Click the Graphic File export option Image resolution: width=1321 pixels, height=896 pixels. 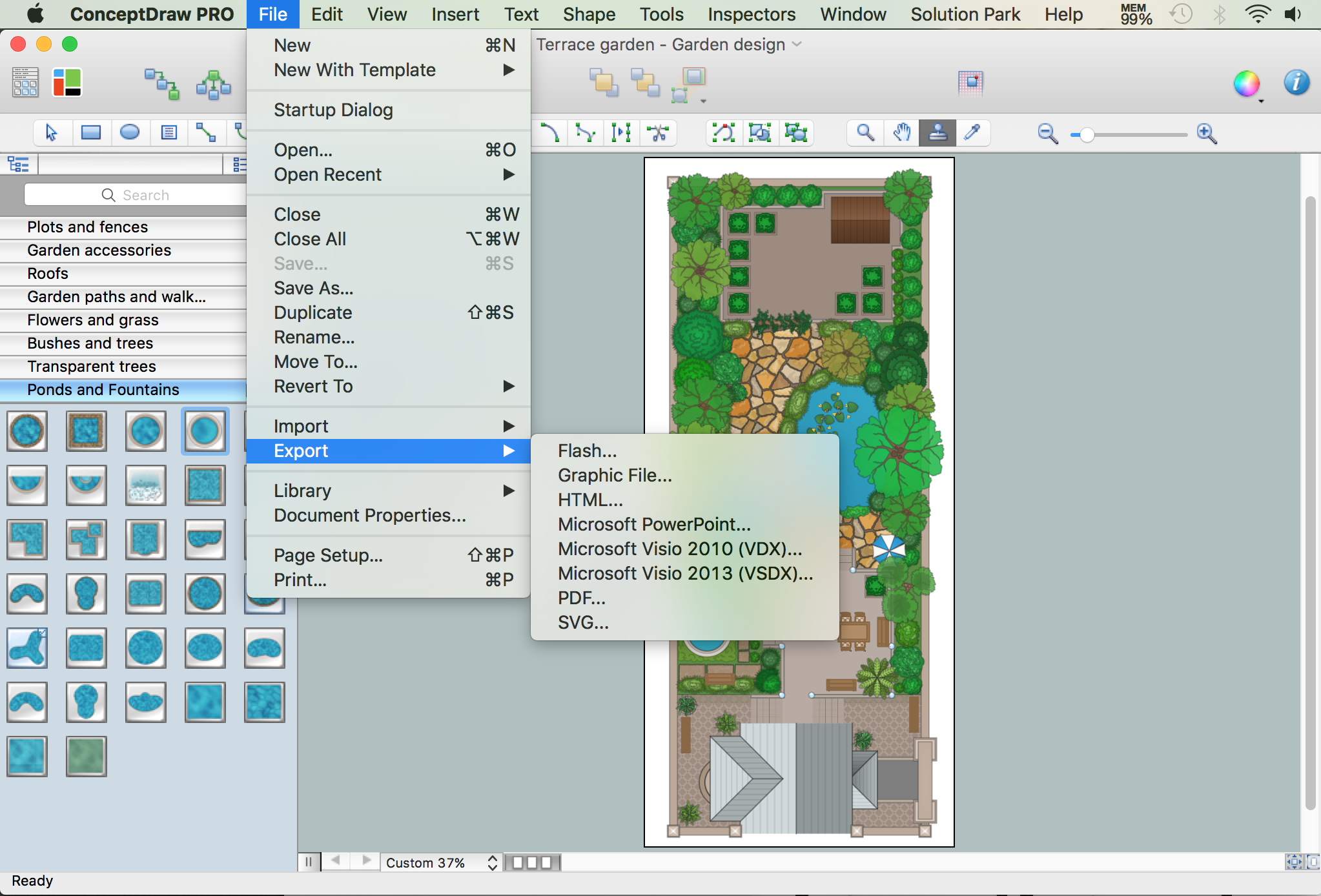coord(614,475)
